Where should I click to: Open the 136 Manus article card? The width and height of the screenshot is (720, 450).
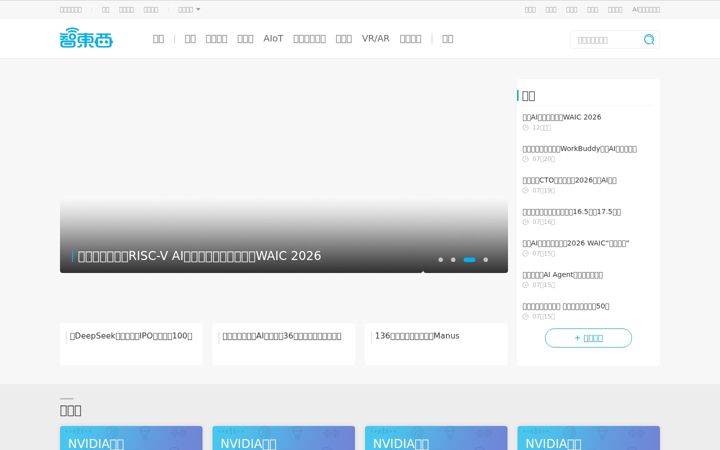pyautogui.click(x=436, y=344)
